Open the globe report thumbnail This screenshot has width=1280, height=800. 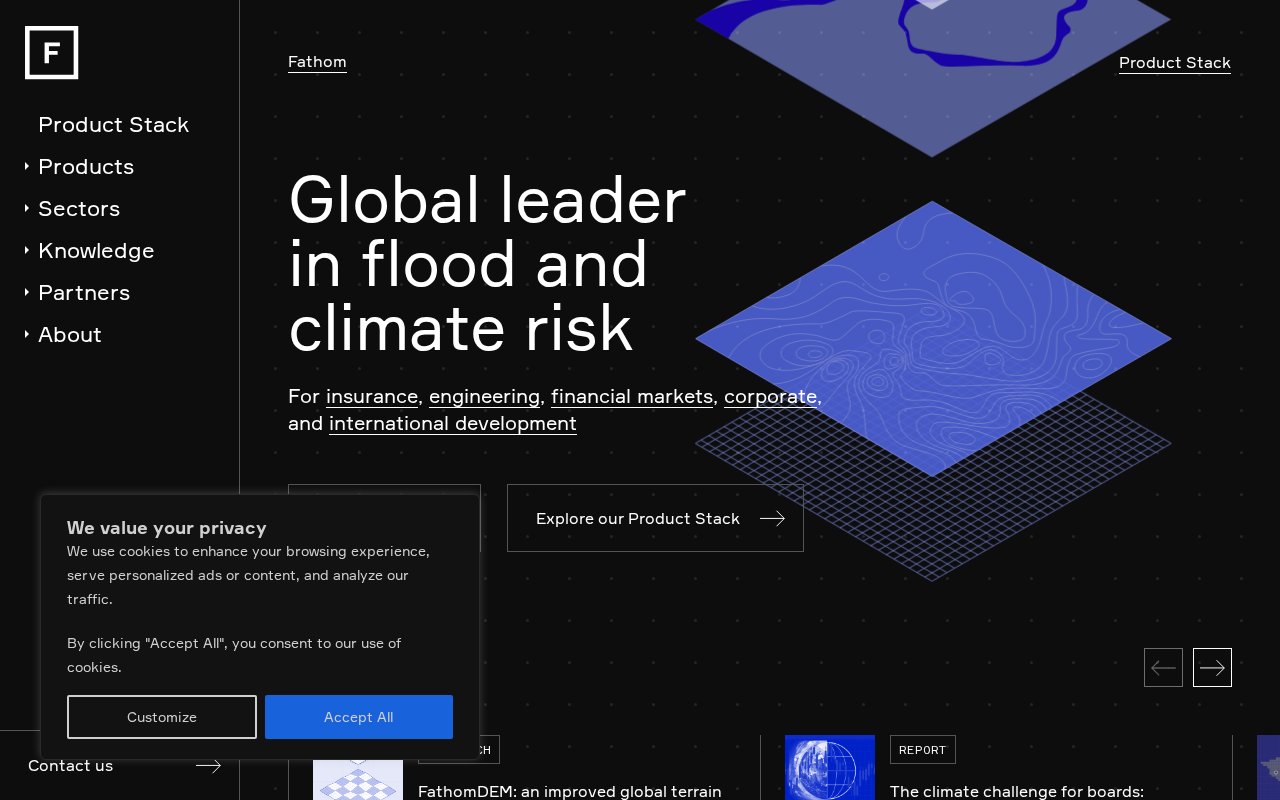click(x=830, y=768)
